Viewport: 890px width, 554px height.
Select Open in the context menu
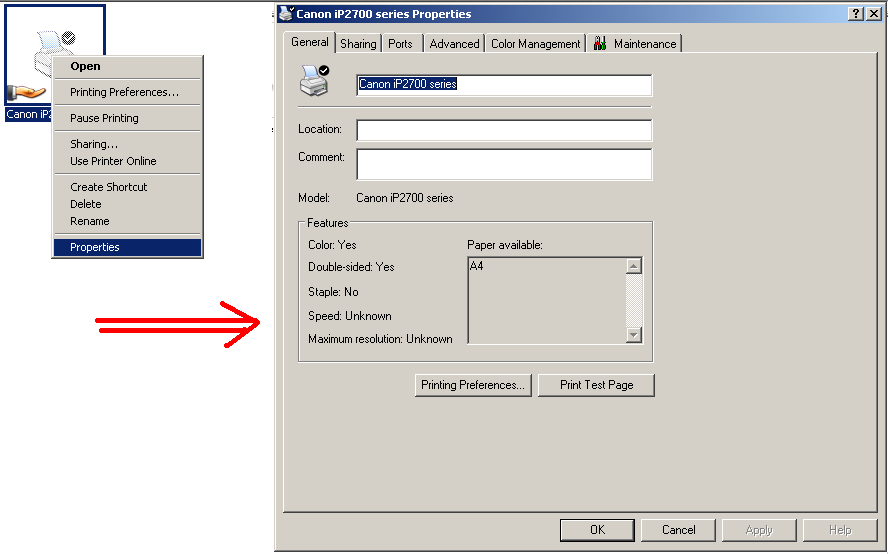click(128, 66)
